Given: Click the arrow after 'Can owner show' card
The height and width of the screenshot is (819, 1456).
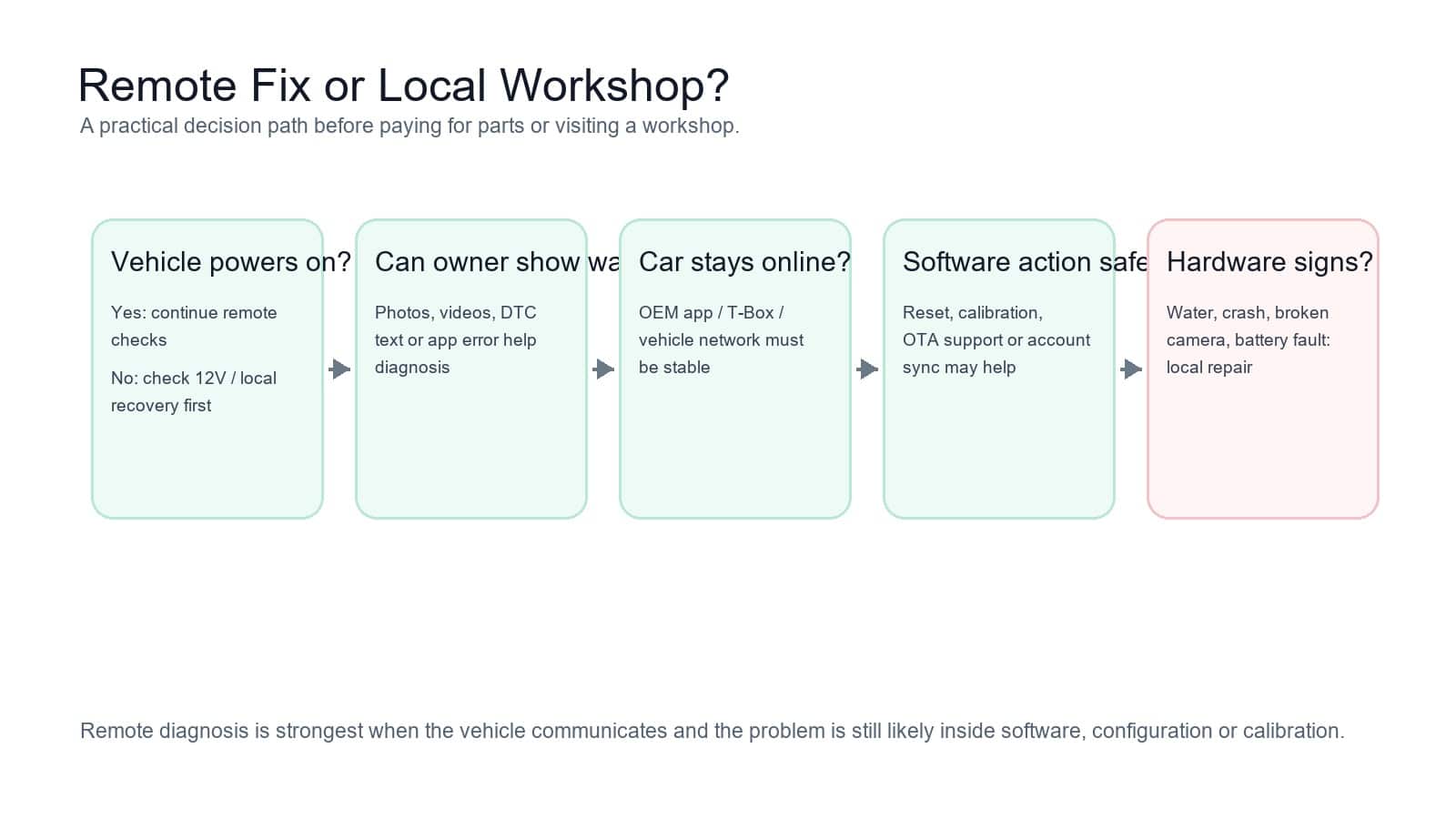Looking at the screenshot, I should (603, 369).
